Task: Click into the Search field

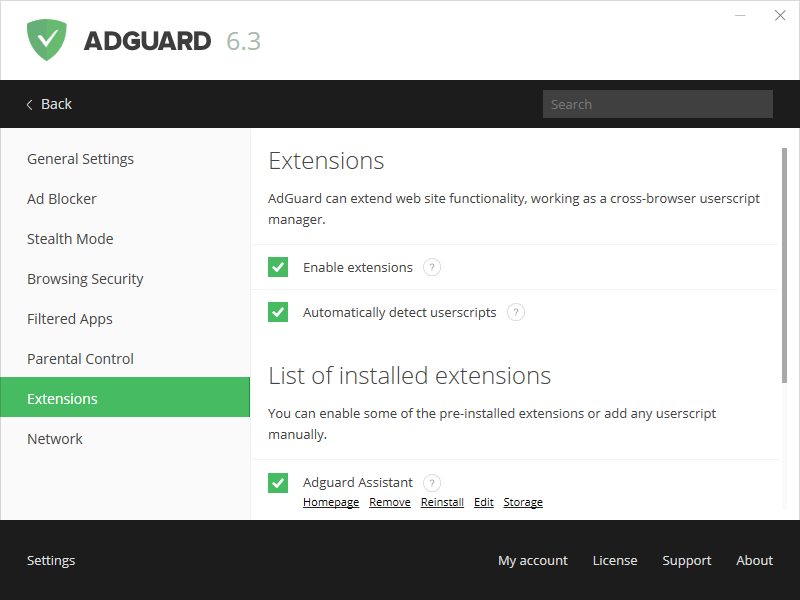Action: click(657, 104)
